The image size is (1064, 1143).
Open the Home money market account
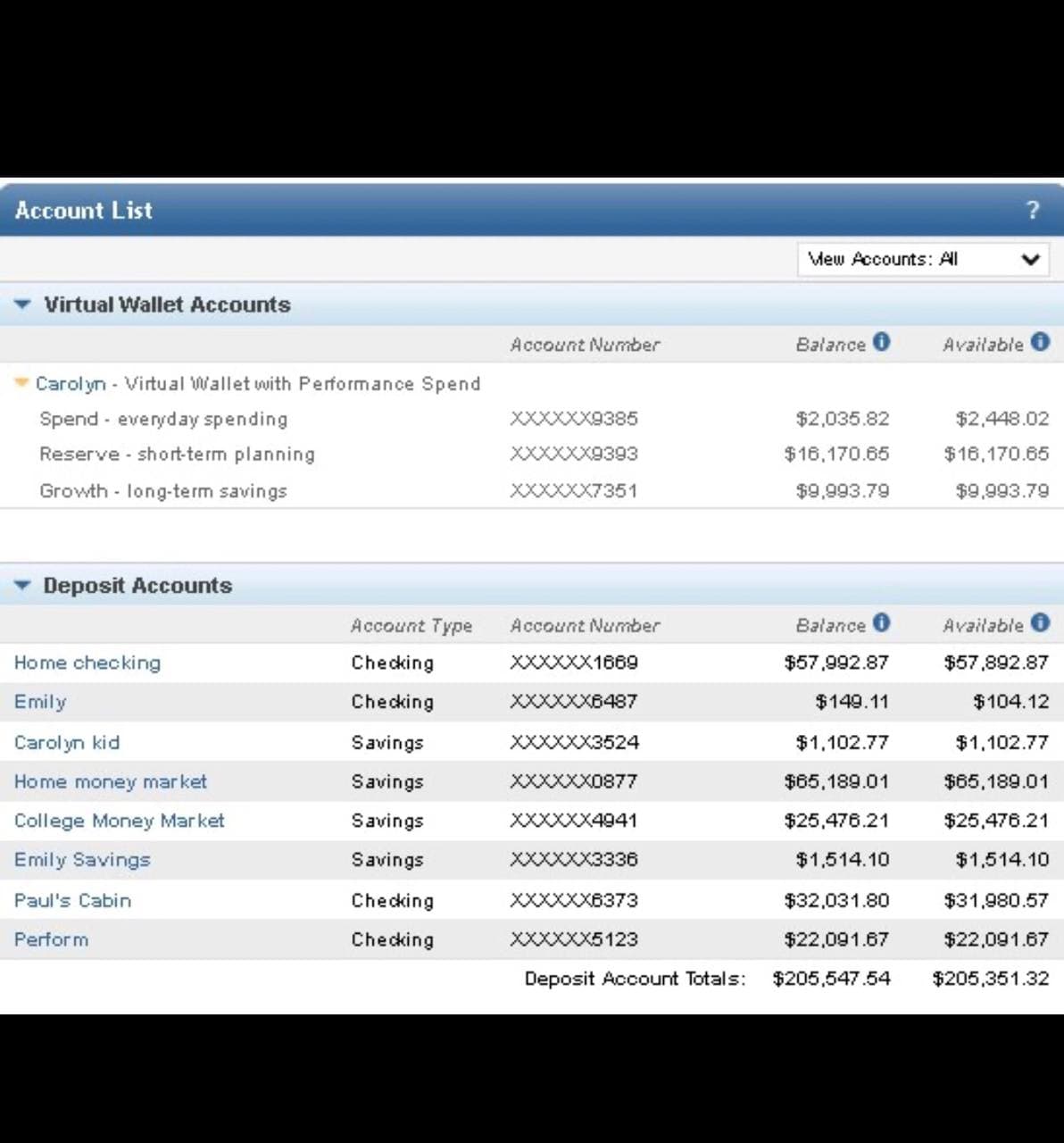click(111, 781)
